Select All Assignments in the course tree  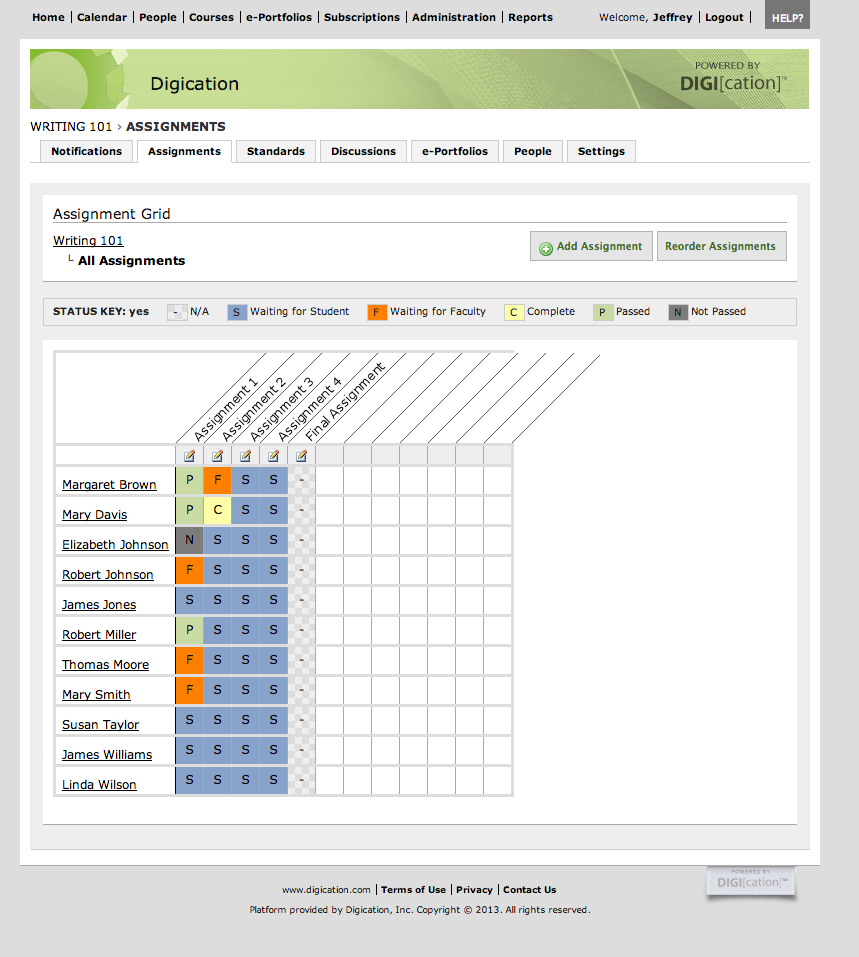coord(131,260)
